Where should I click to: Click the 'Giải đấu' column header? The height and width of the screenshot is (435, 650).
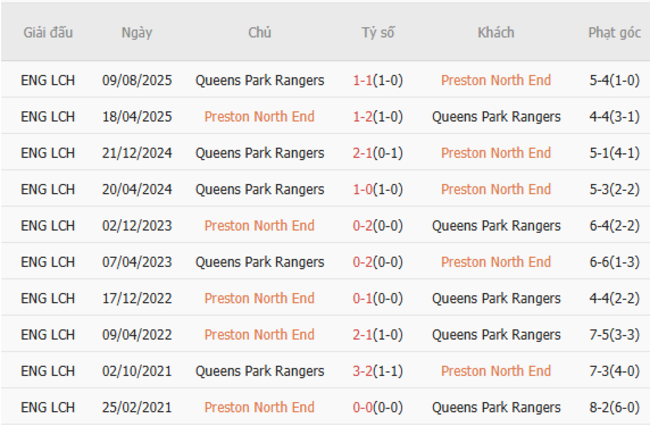click(48, 32)
